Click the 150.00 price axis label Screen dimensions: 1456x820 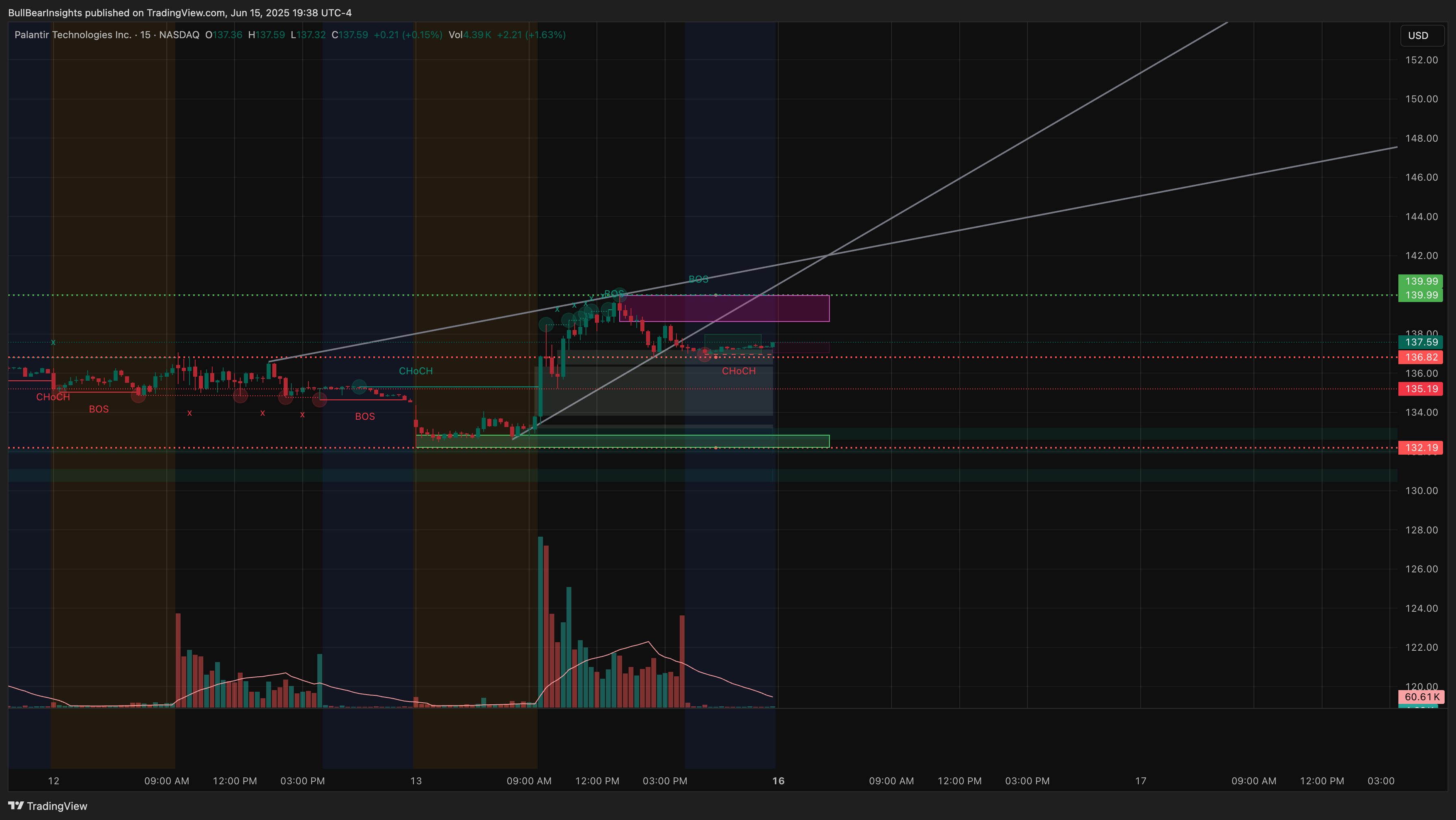tap(1422, 99)
